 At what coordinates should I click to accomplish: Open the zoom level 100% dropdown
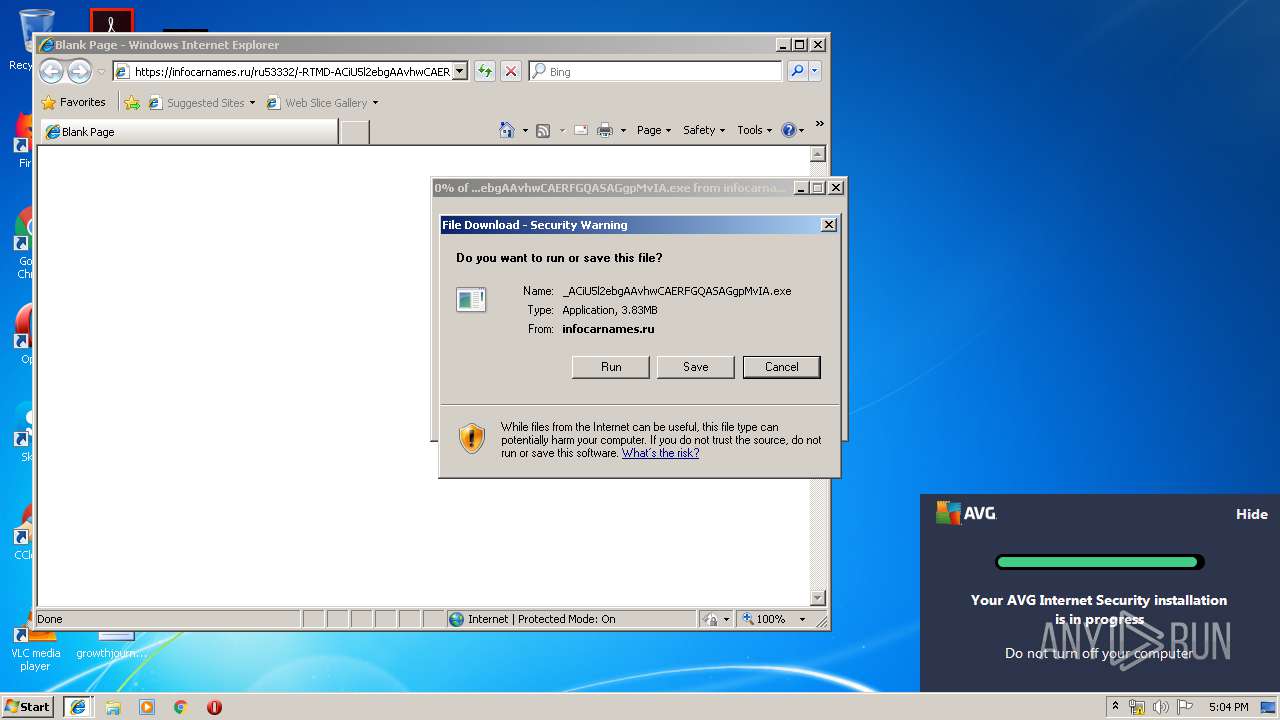802,619
